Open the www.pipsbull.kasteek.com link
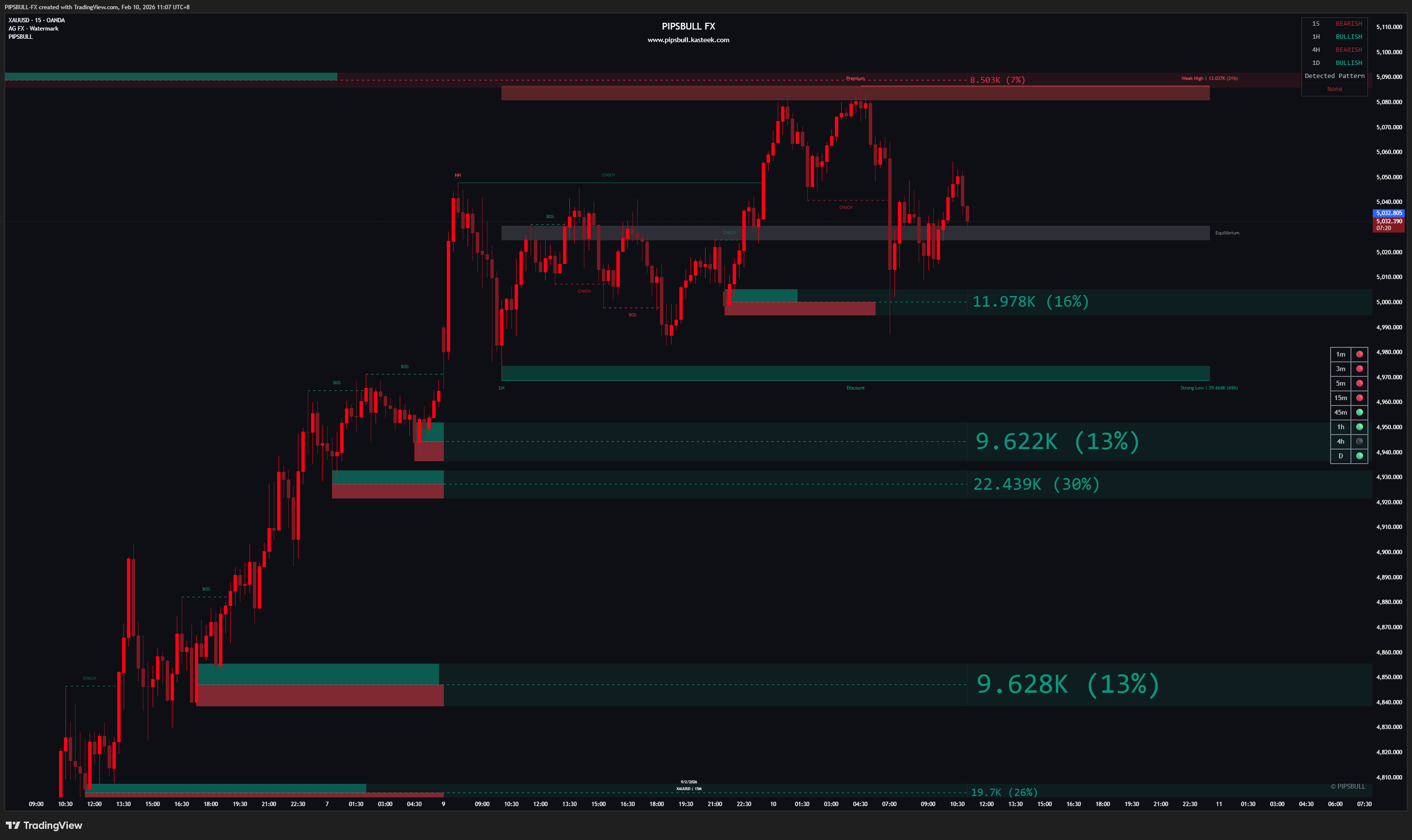 (689, 40)
